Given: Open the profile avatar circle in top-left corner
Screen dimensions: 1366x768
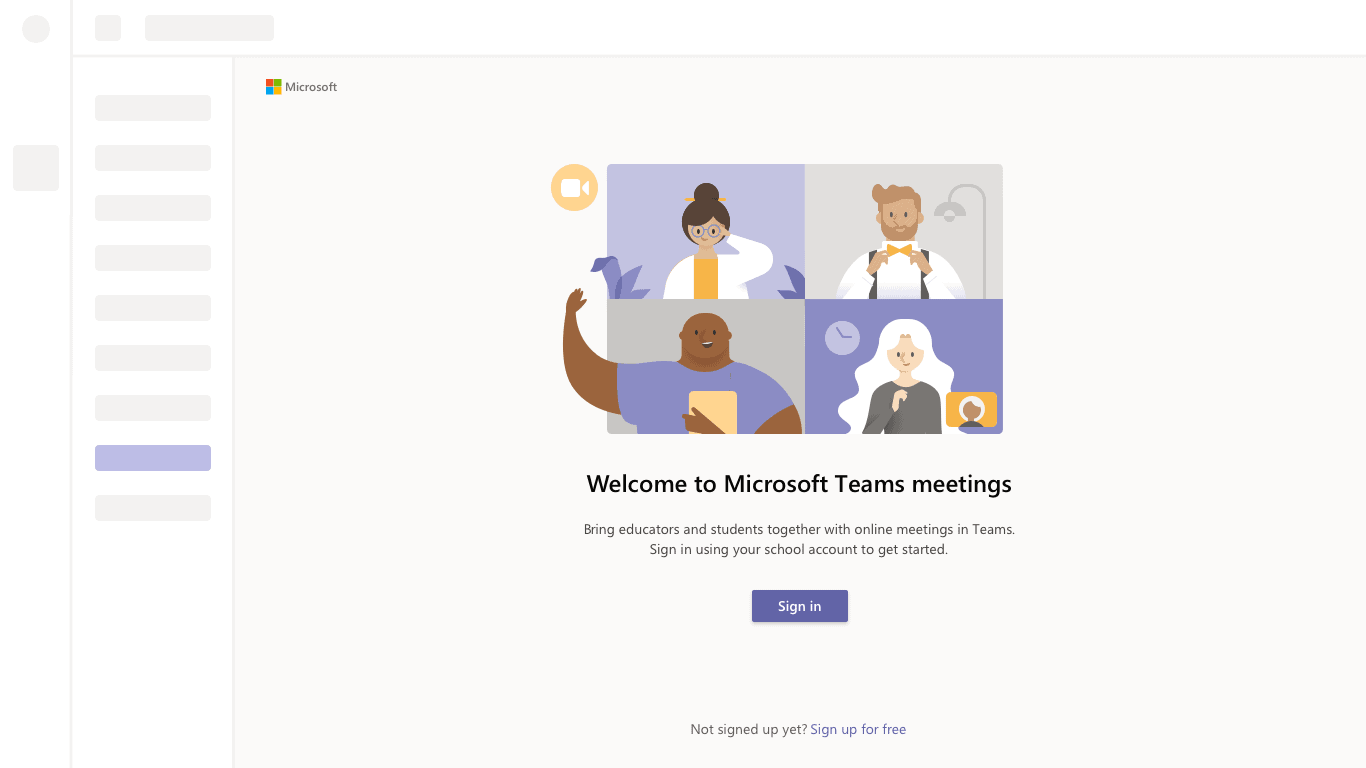Looking at the screenshot, I should (x=36, y=28).
